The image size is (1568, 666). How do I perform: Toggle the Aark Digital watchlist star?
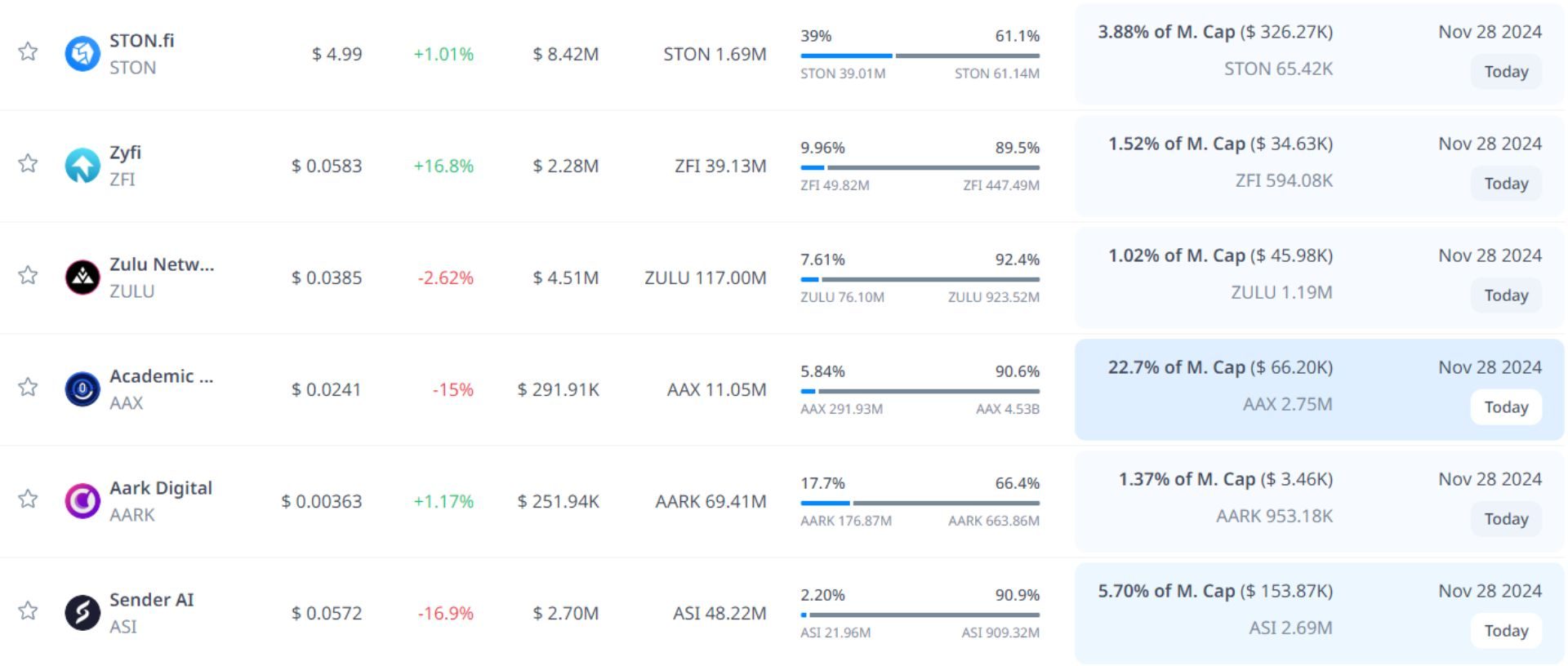[x=28, y=499]
